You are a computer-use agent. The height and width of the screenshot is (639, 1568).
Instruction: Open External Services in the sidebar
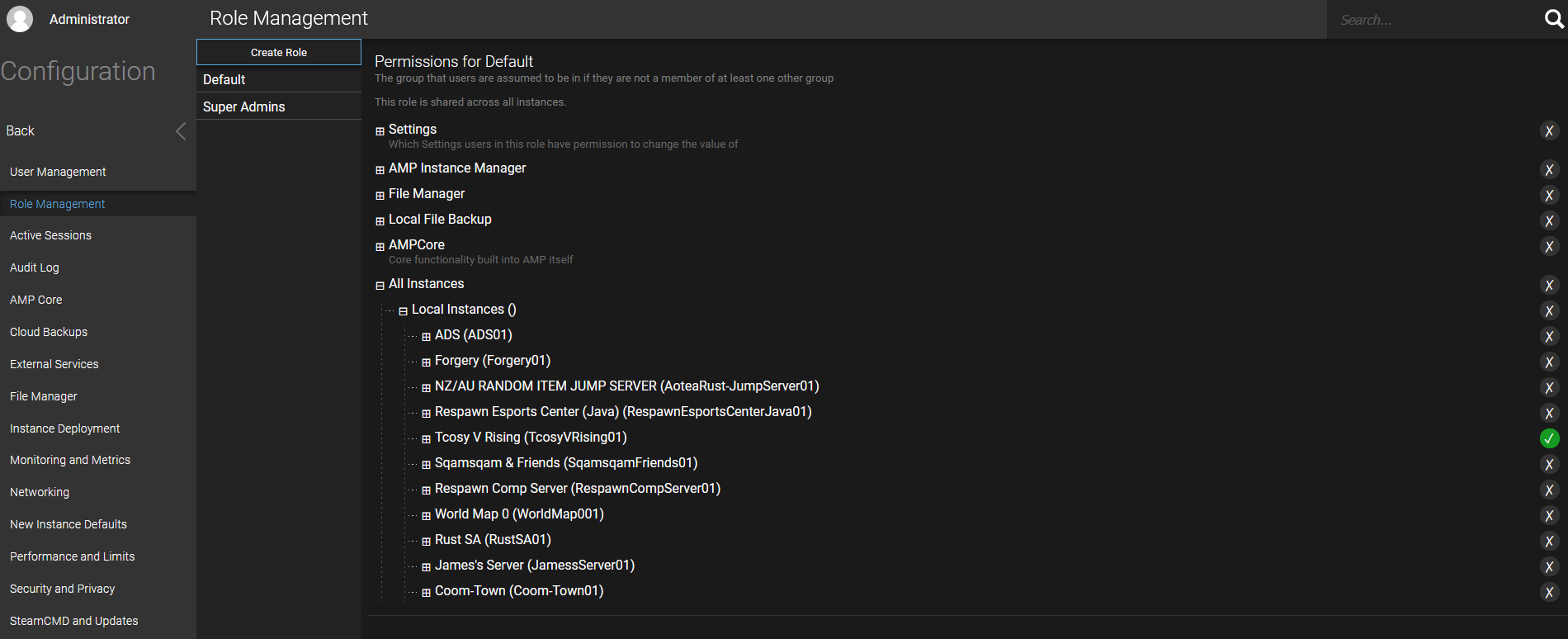pos(98,364)
